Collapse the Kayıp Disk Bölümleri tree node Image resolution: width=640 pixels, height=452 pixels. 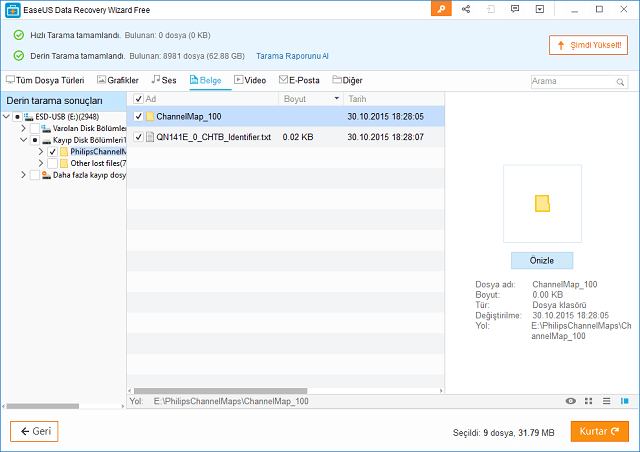(x=23, y=141)
